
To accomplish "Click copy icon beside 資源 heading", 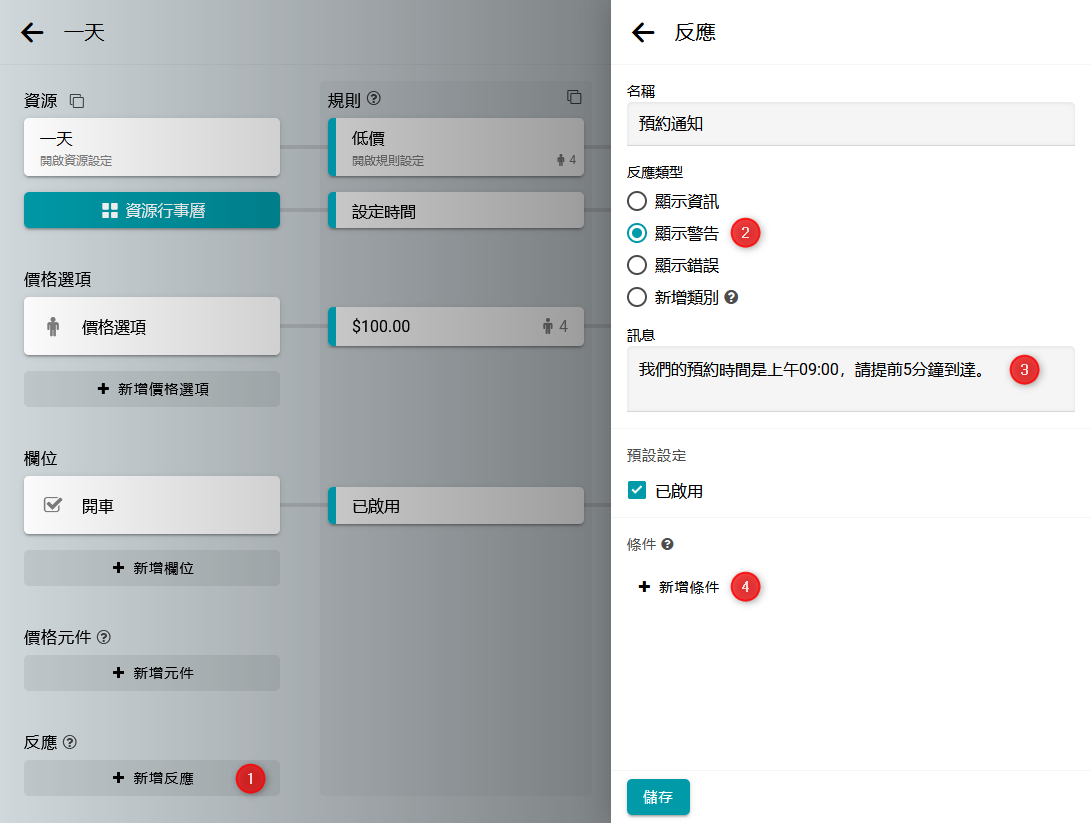I will pyautogui.click(x=77, y=101).
